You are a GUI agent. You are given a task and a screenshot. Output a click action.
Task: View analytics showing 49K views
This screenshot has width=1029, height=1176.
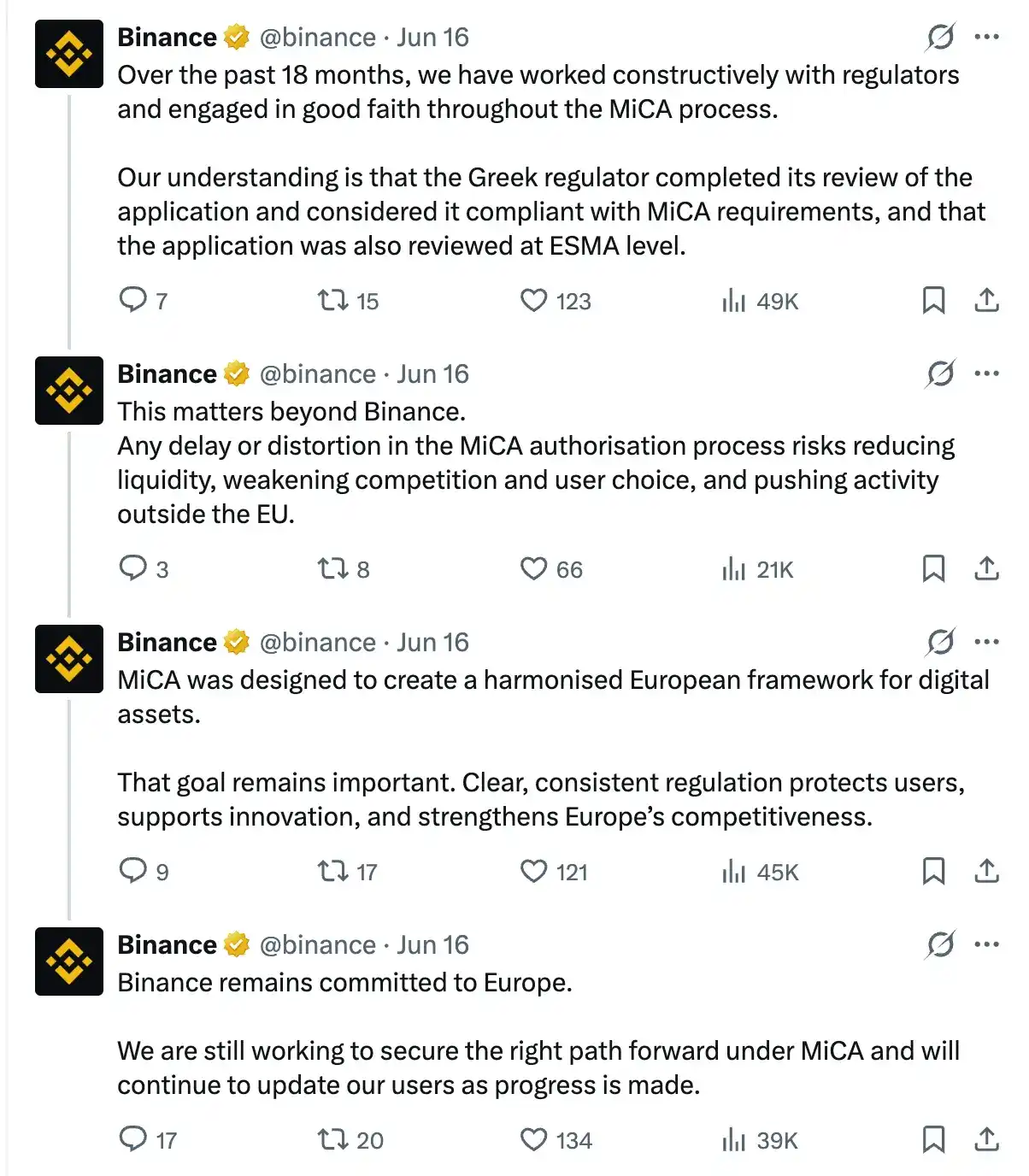click(759, 301)
